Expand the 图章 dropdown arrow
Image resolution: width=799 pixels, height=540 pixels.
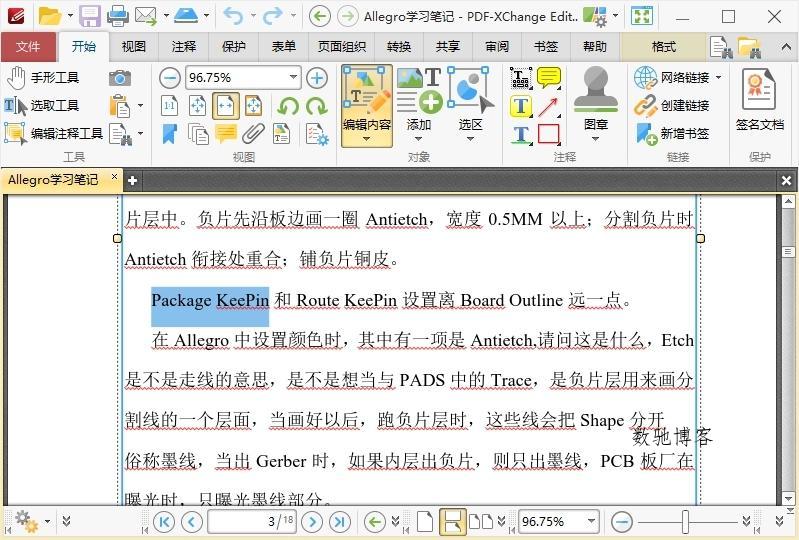coord(595,139)
